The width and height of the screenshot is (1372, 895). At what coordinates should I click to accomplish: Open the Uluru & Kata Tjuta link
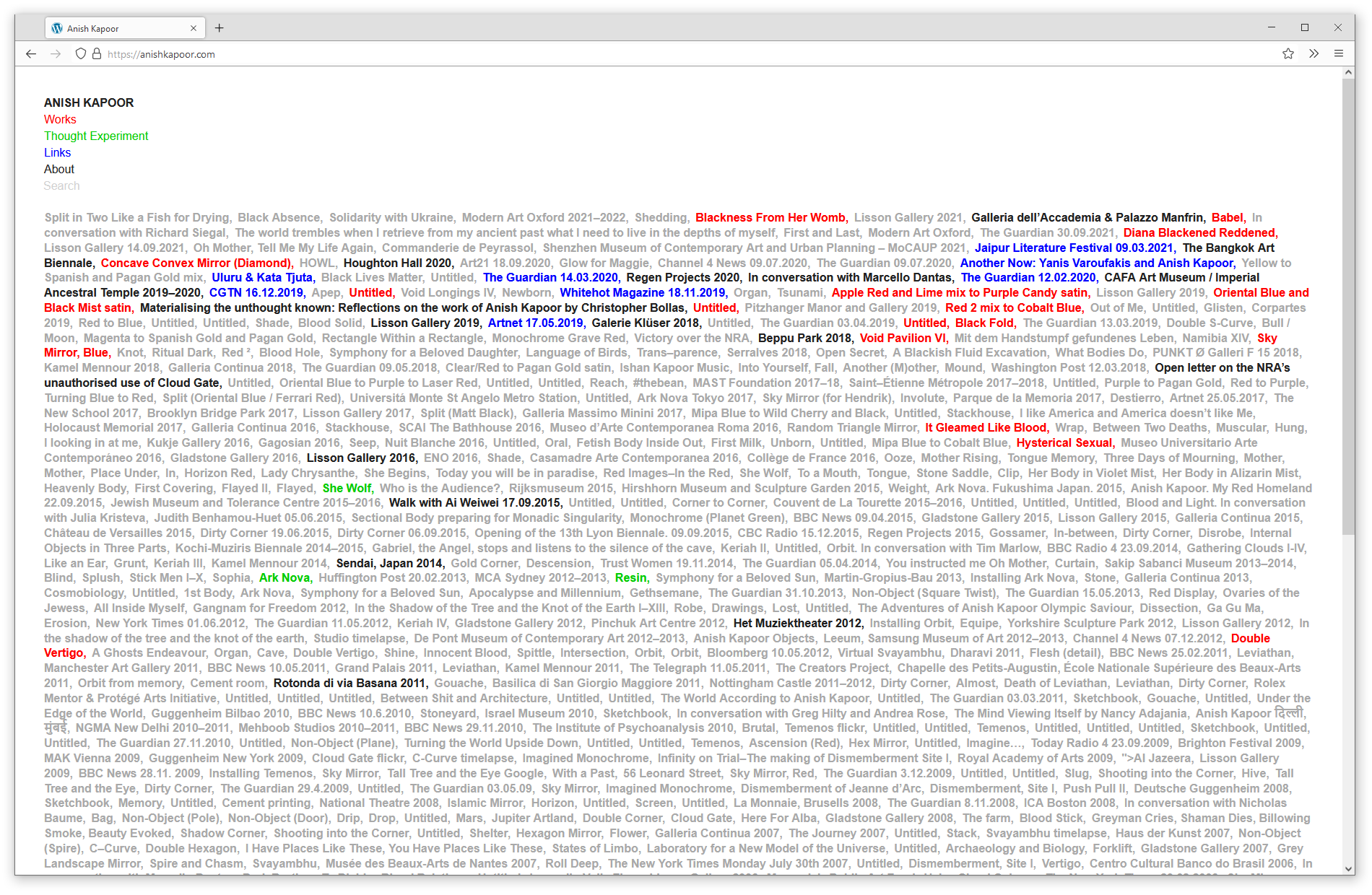click(263, 277)
